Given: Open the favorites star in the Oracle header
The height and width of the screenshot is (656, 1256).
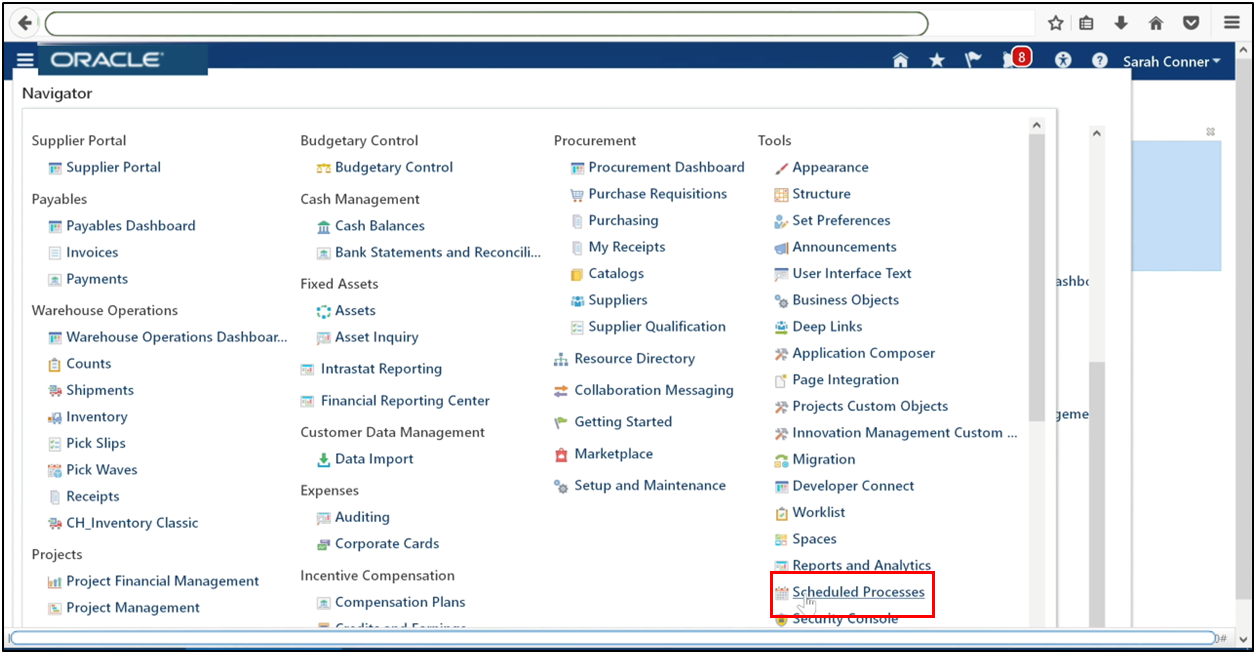Looking at the screenshot, I should (x=936, y=59).
